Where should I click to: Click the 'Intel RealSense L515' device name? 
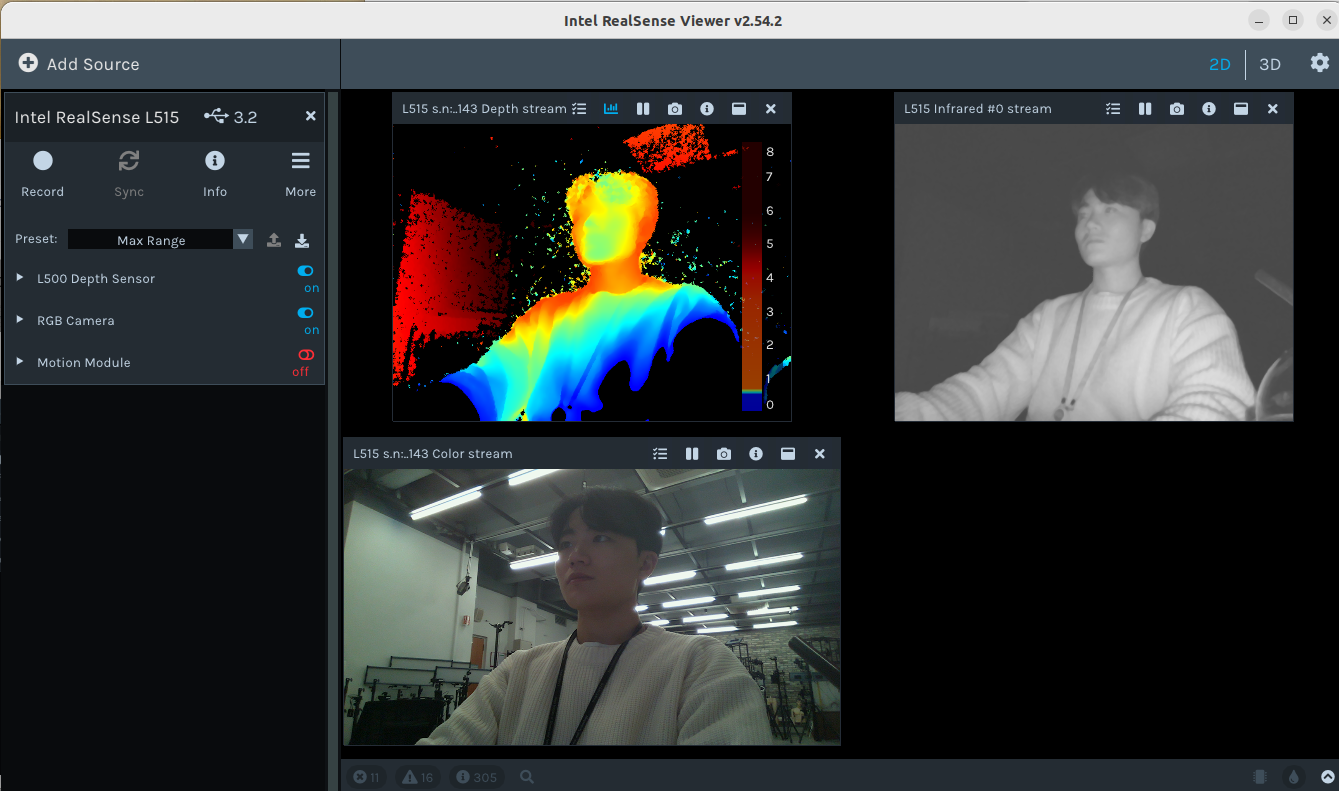(x=97, y=117)
